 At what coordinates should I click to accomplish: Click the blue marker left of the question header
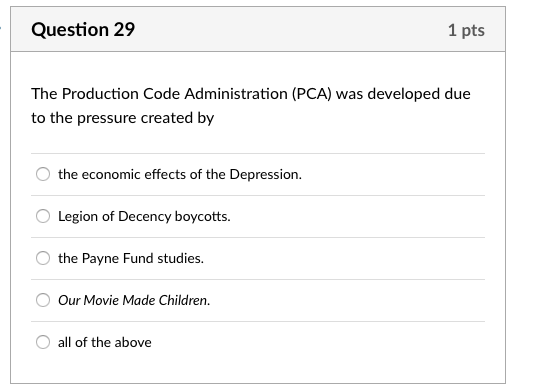tap(0, 28)
